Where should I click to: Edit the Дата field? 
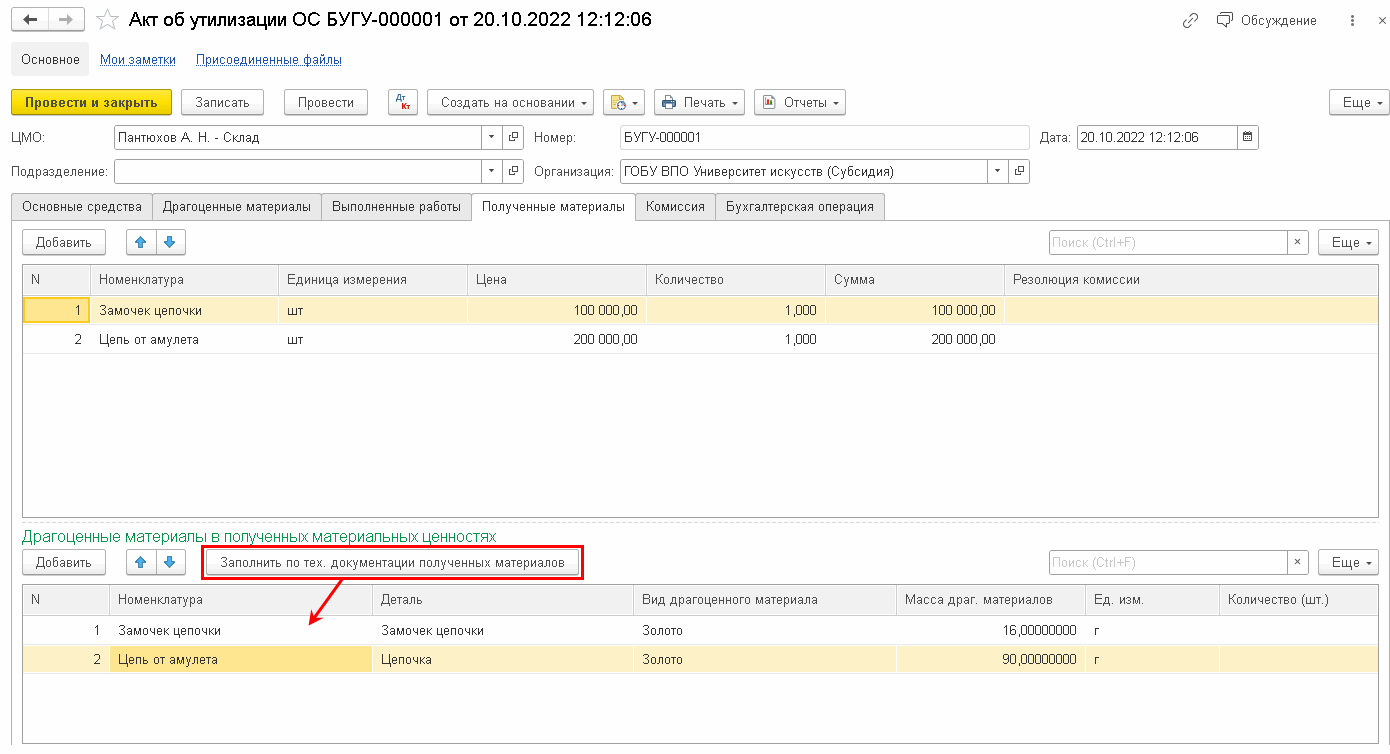[1157, 138]
